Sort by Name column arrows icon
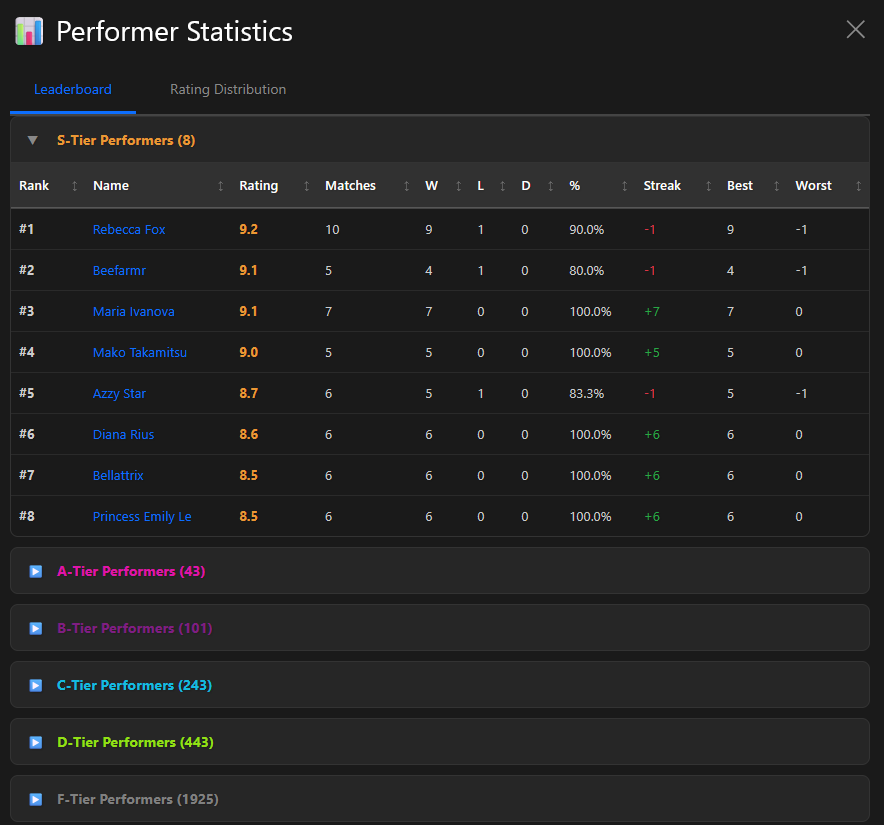Viewport: 884px width, 825px height. [221, 186]
